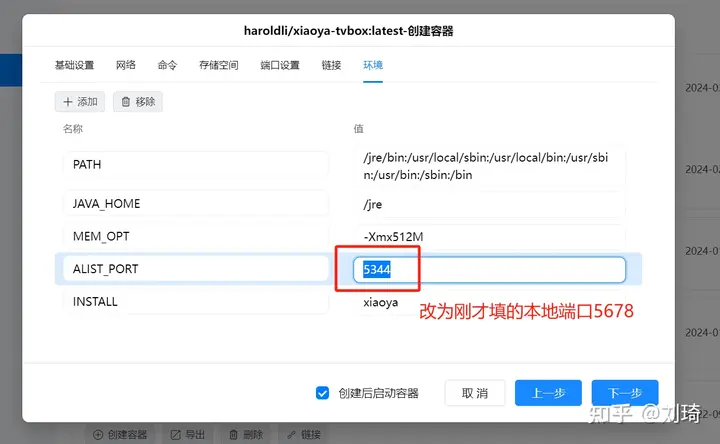The image size is (720, 444).
Task: Switch to the 存储空间 tab
Action: pyautogui.click(x=219, y=65)
